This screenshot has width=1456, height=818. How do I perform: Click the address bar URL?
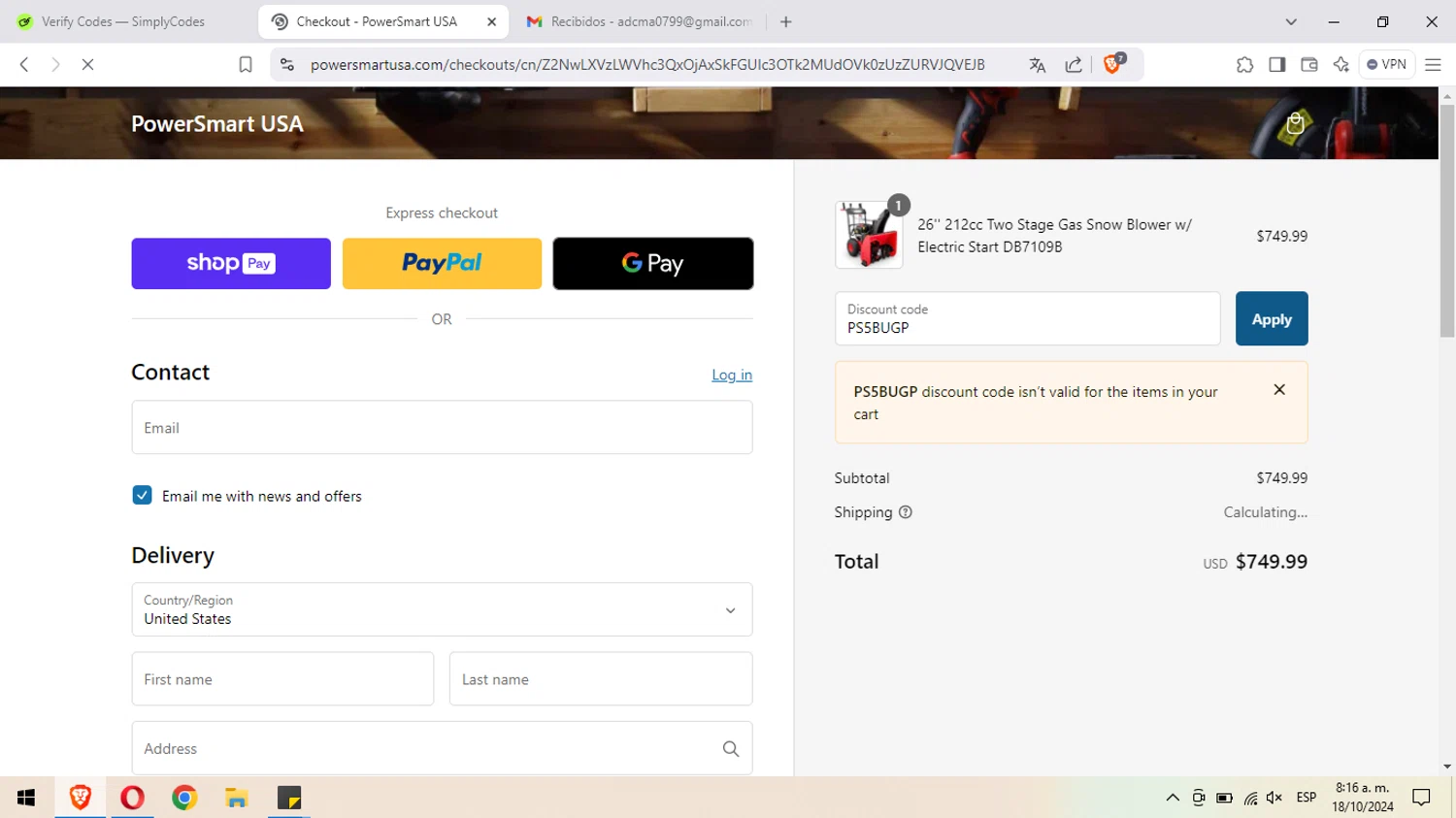point(647,65)
